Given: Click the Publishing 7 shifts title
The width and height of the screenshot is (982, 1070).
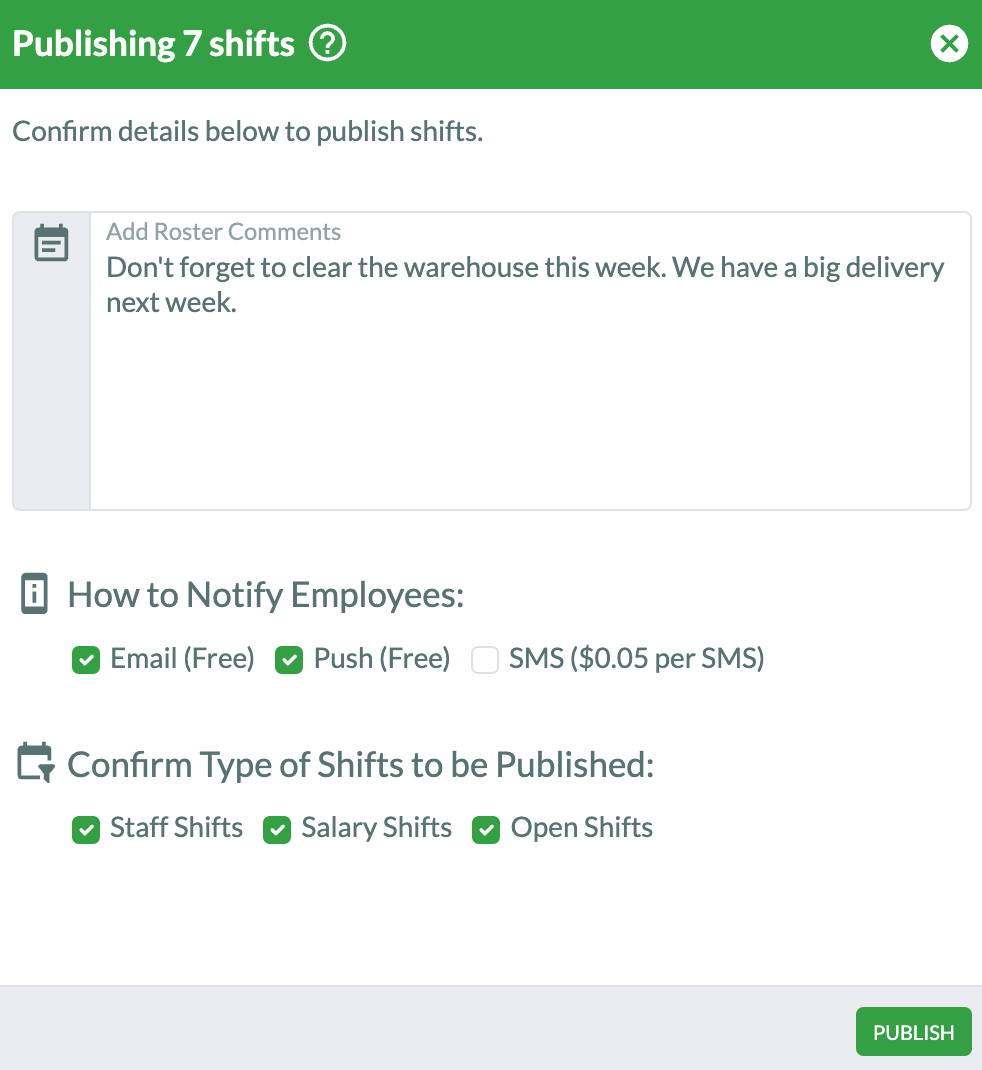Looking at the screenshot, I should tap(152, 43).
